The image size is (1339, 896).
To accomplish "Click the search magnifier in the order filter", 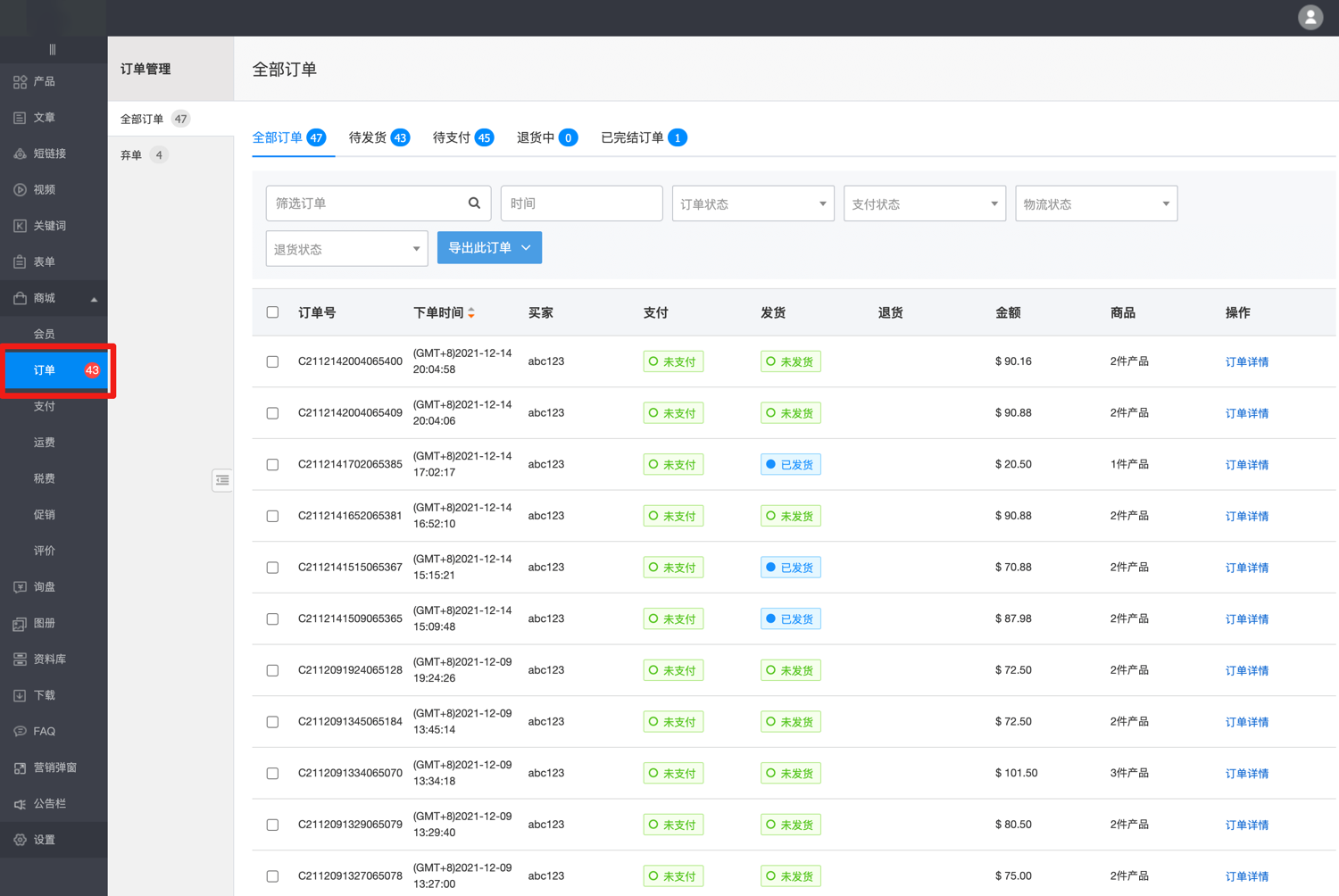I will pos(474,203).
